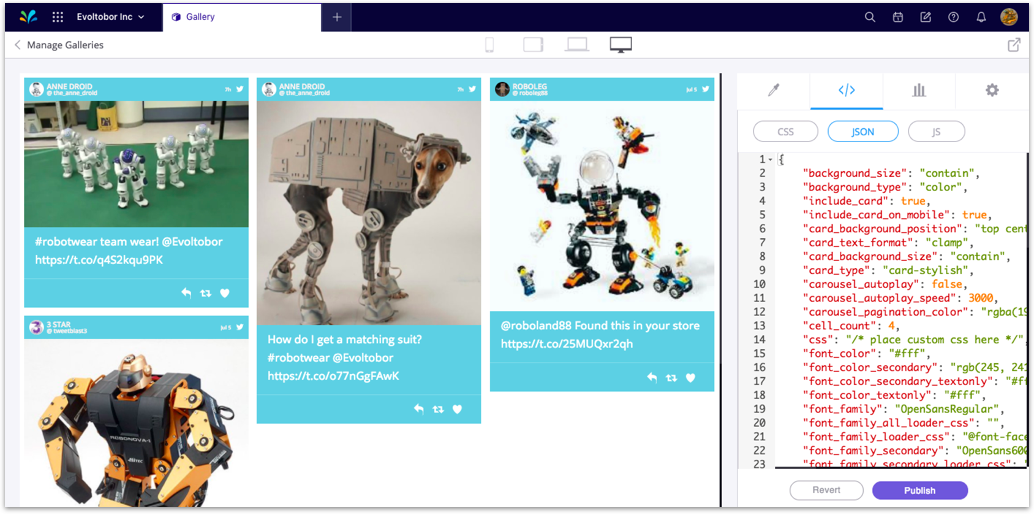Switch to mobile phone preview

(x=489, y=45)
